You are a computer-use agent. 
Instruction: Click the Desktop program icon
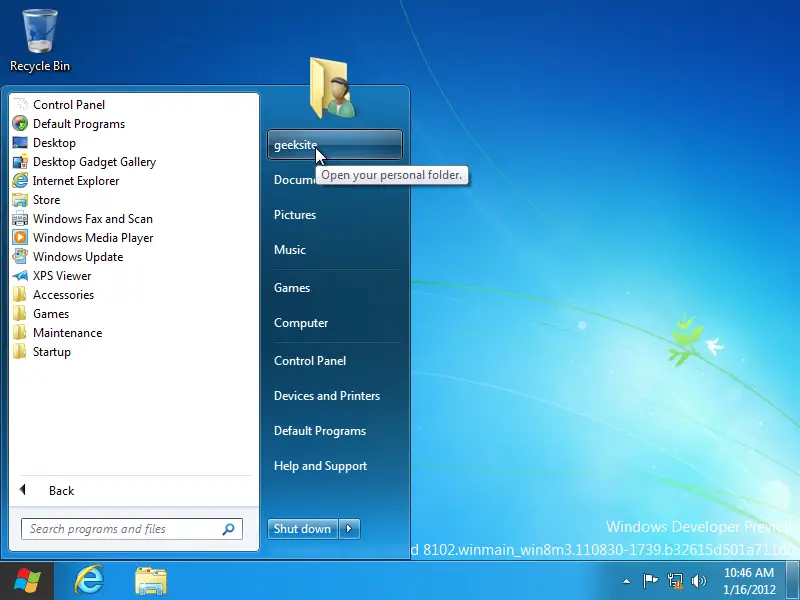[x=20, y=142]
